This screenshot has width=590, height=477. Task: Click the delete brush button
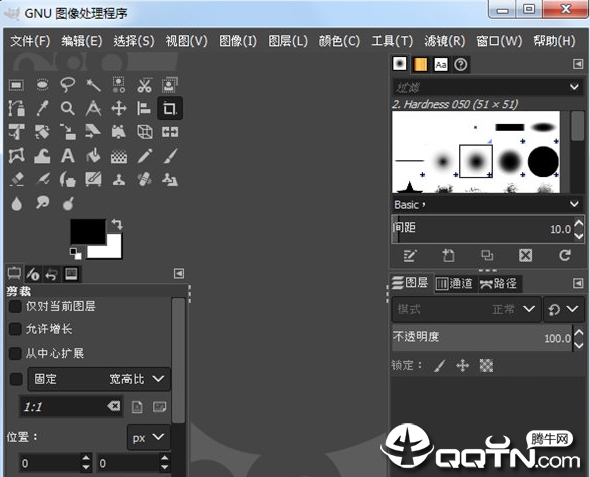tap(525, 256)
